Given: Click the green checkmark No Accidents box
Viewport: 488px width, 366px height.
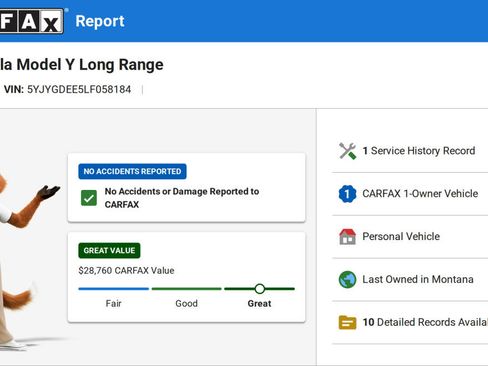Looking at the screenshot, I should pyautogui.click(x=89, y=198).
